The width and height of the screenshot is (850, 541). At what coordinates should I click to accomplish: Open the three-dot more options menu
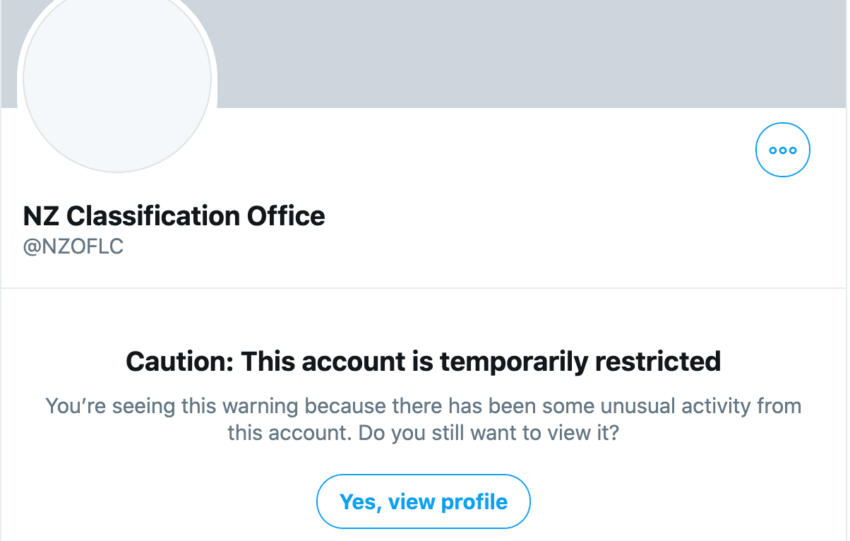tap(782, 150)
